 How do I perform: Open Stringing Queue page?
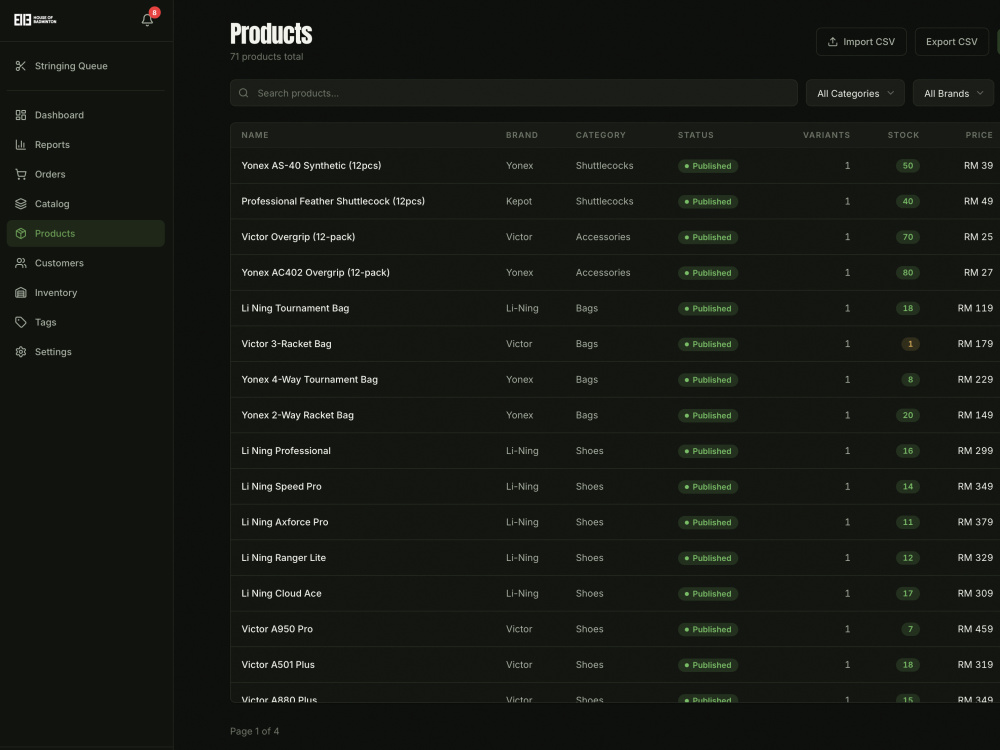pyautogui.click(x=85, y=66)
